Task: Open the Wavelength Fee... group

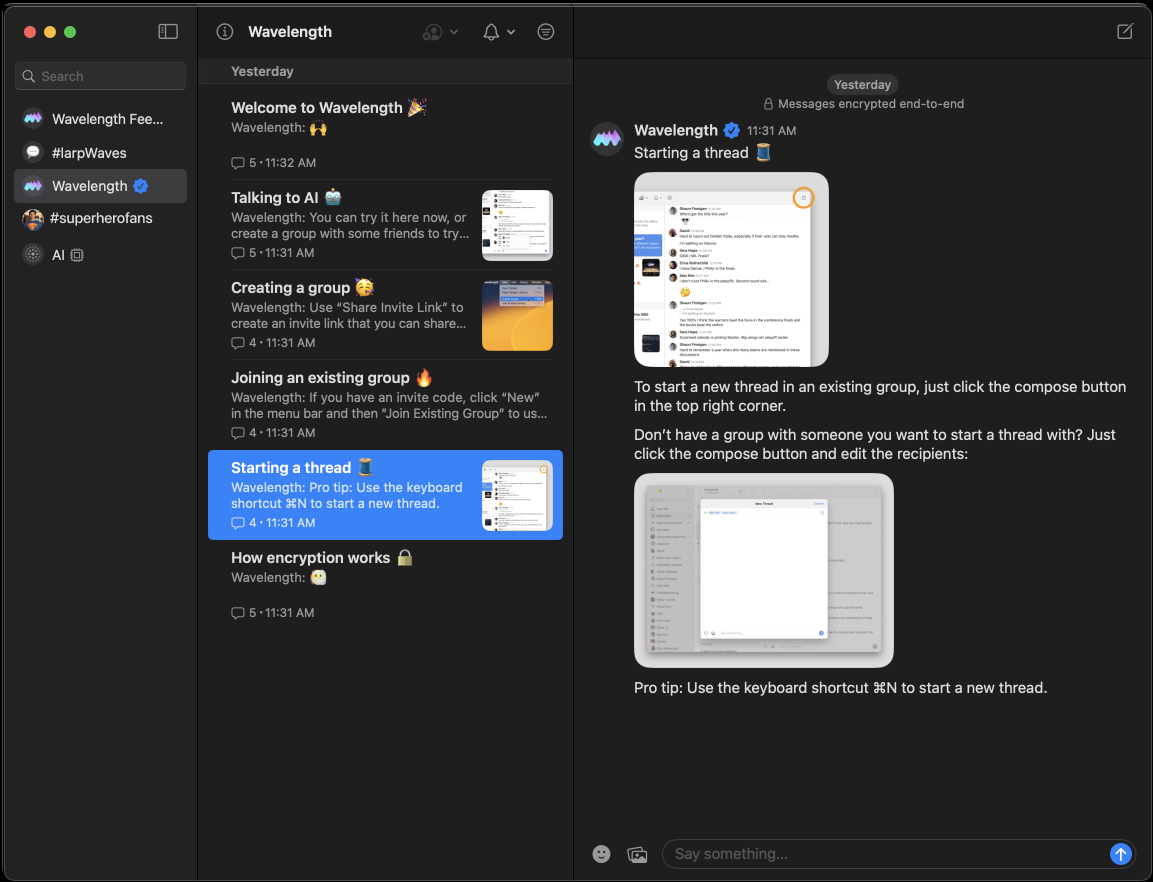Action: point(101,118)
